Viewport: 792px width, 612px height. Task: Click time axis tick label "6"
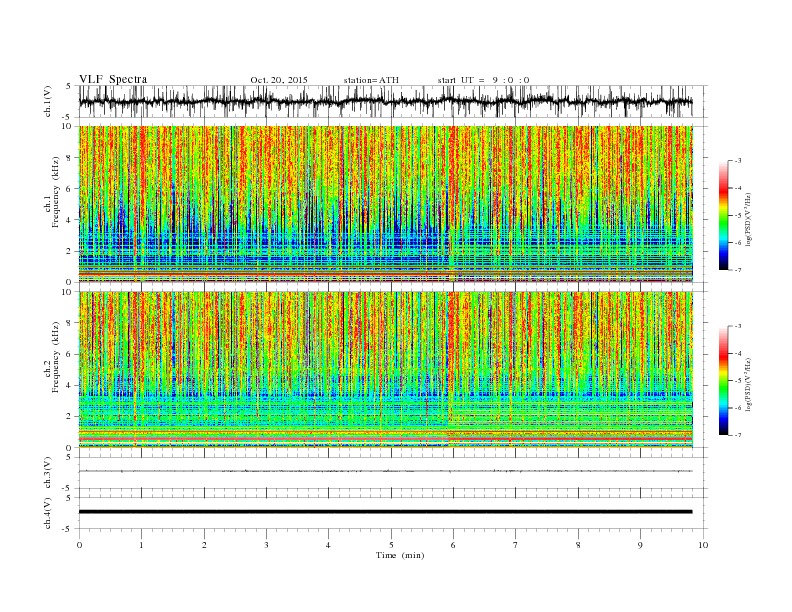pos(454,545)
